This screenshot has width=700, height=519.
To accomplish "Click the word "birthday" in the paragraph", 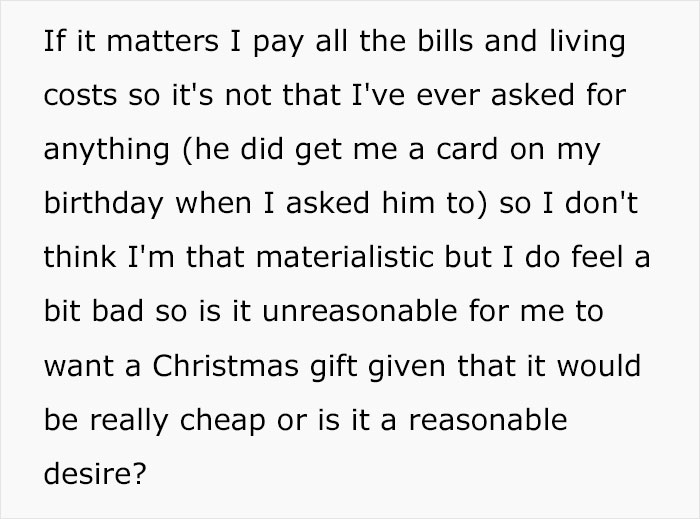I will click(104, 204).
